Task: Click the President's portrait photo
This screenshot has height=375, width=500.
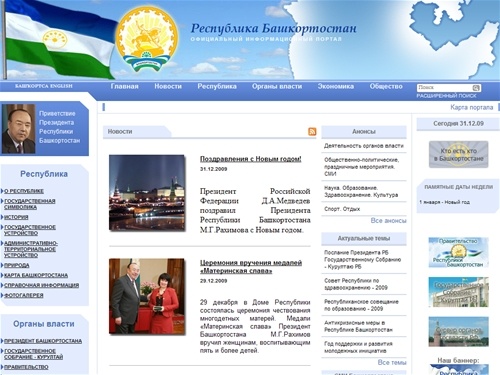Action: [18, 129]
